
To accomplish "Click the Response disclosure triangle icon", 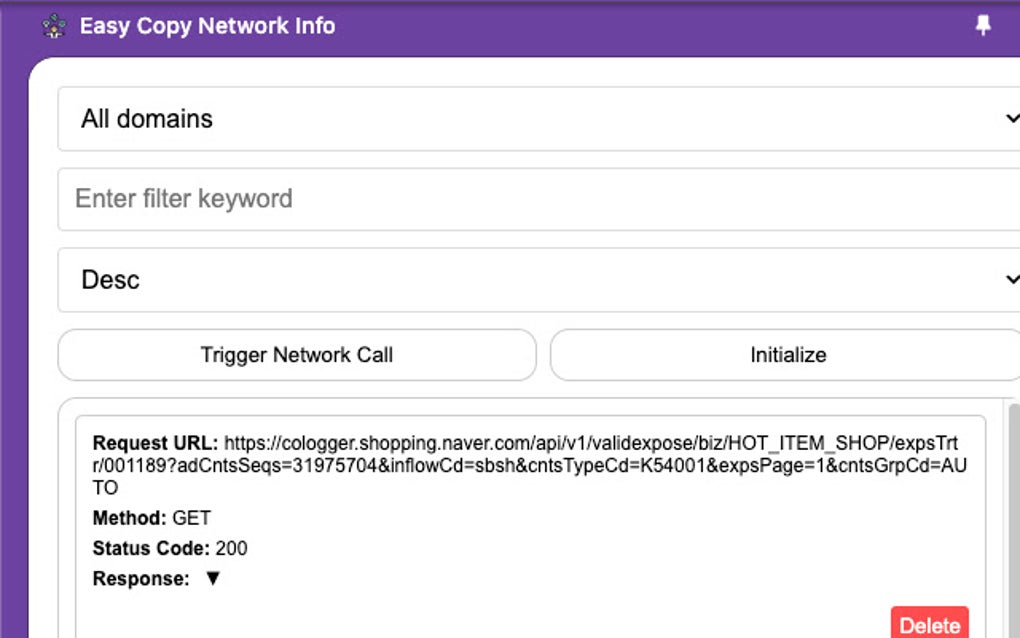I will (211, 578).
